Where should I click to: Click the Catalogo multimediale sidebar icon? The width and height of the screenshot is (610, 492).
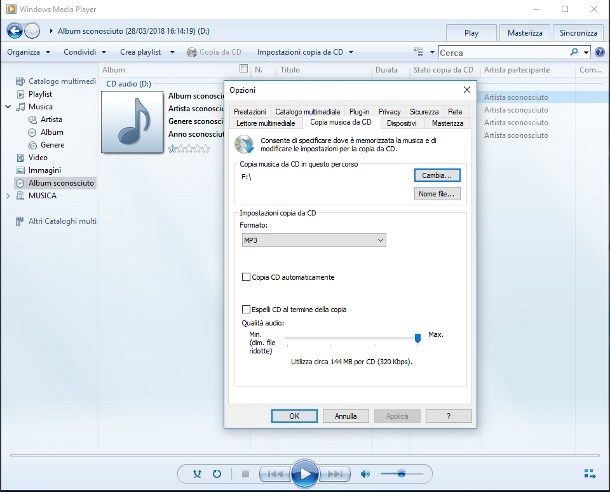(x=20, y=81)
